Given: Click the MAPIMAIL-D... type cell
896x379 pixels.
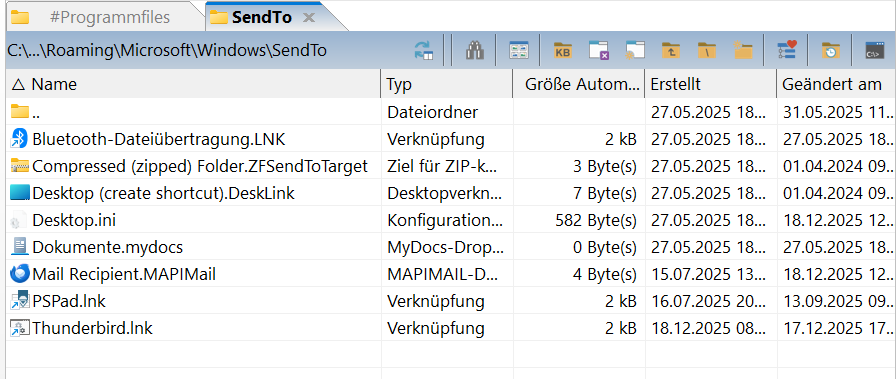Looking at the screenshot, I should [442, 274].
